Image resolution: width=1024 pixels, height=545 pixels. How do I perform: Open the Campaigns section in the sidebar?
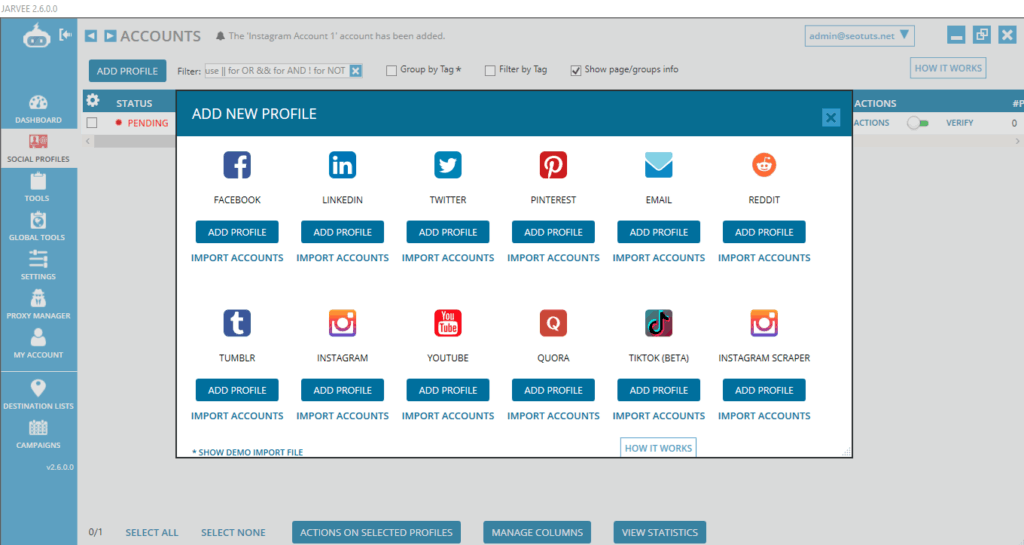pos(38,433)
